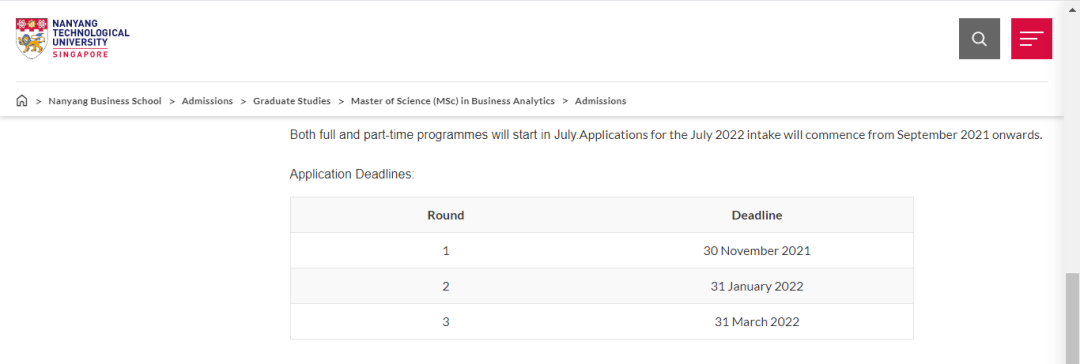Navigate to Graduate Studies breadcrumb
This screenshot has height=364, width=1080.
[x=292, y=101]
